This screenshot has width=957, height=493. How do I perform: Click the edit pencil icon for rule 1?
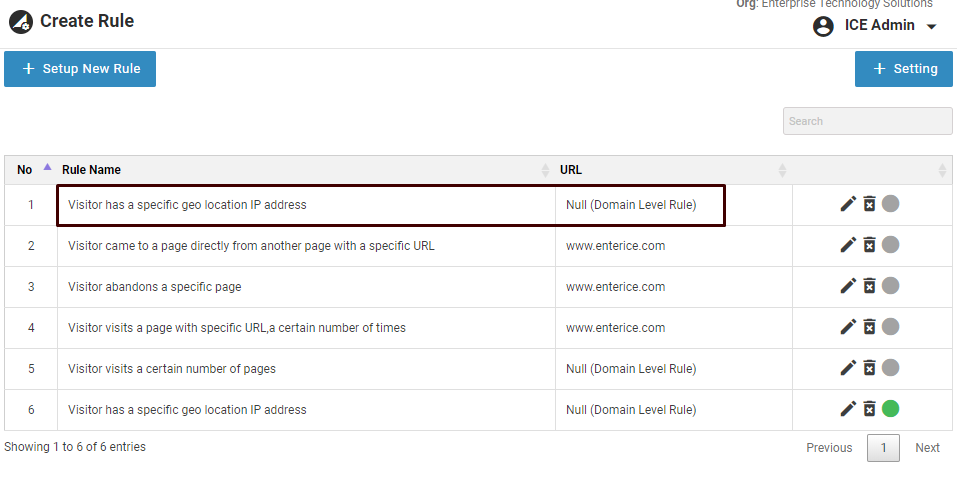pos(848,204)
